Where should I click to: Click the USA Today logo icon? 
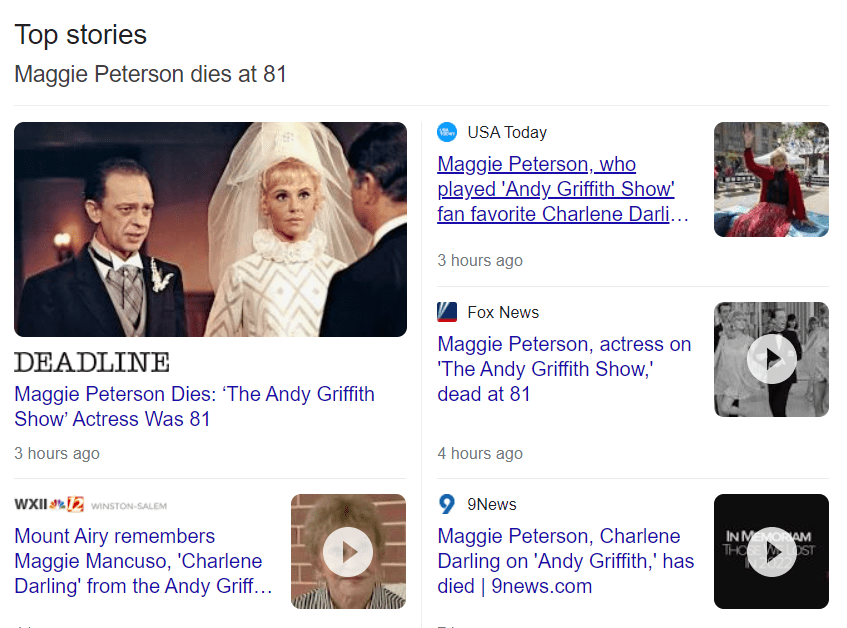[x=447, y=132]
